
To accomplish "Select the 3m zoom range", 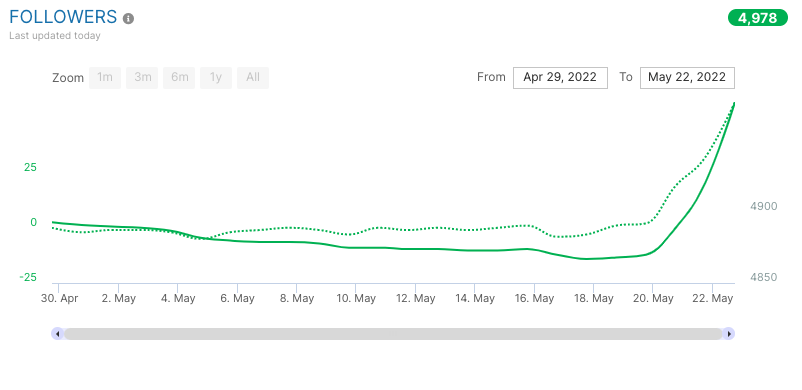I will 142,78.
